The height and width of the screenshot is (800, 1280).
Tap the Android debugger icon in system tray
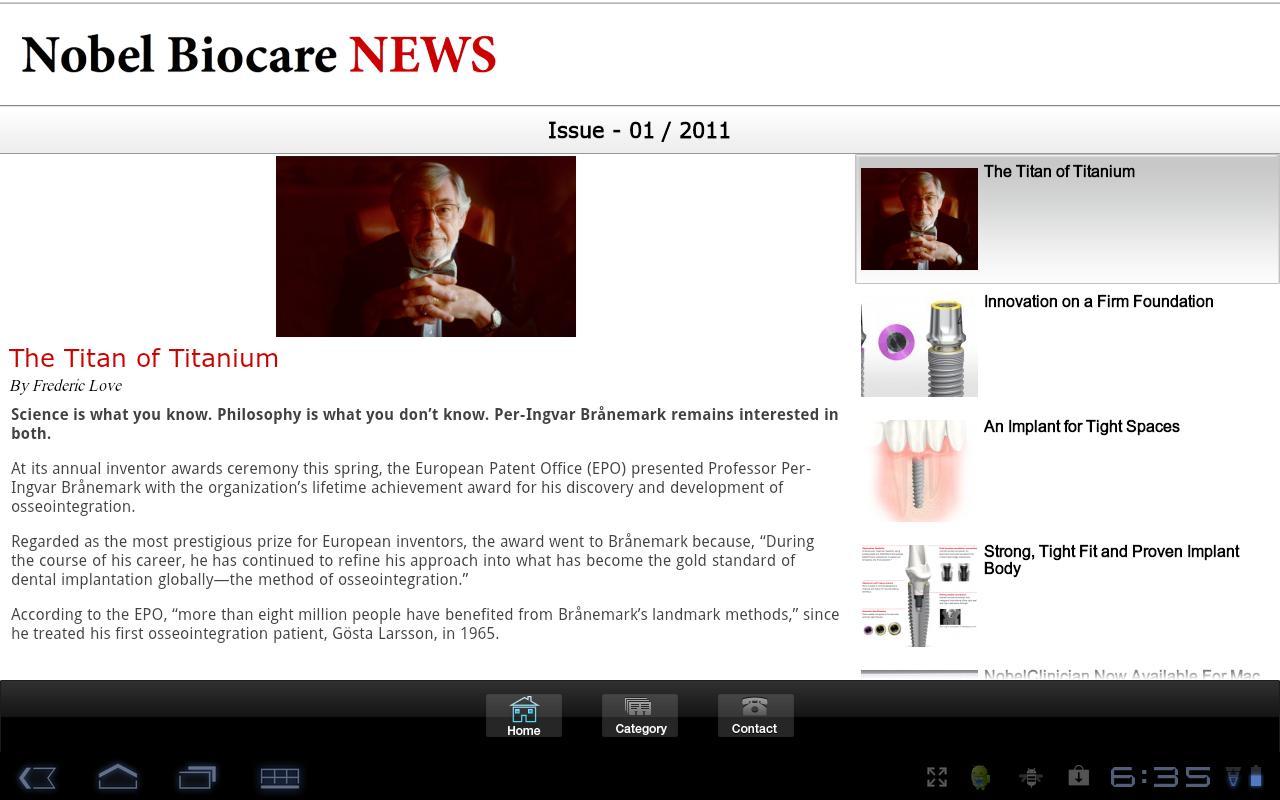pyautogui.click(x=981, y=777)
